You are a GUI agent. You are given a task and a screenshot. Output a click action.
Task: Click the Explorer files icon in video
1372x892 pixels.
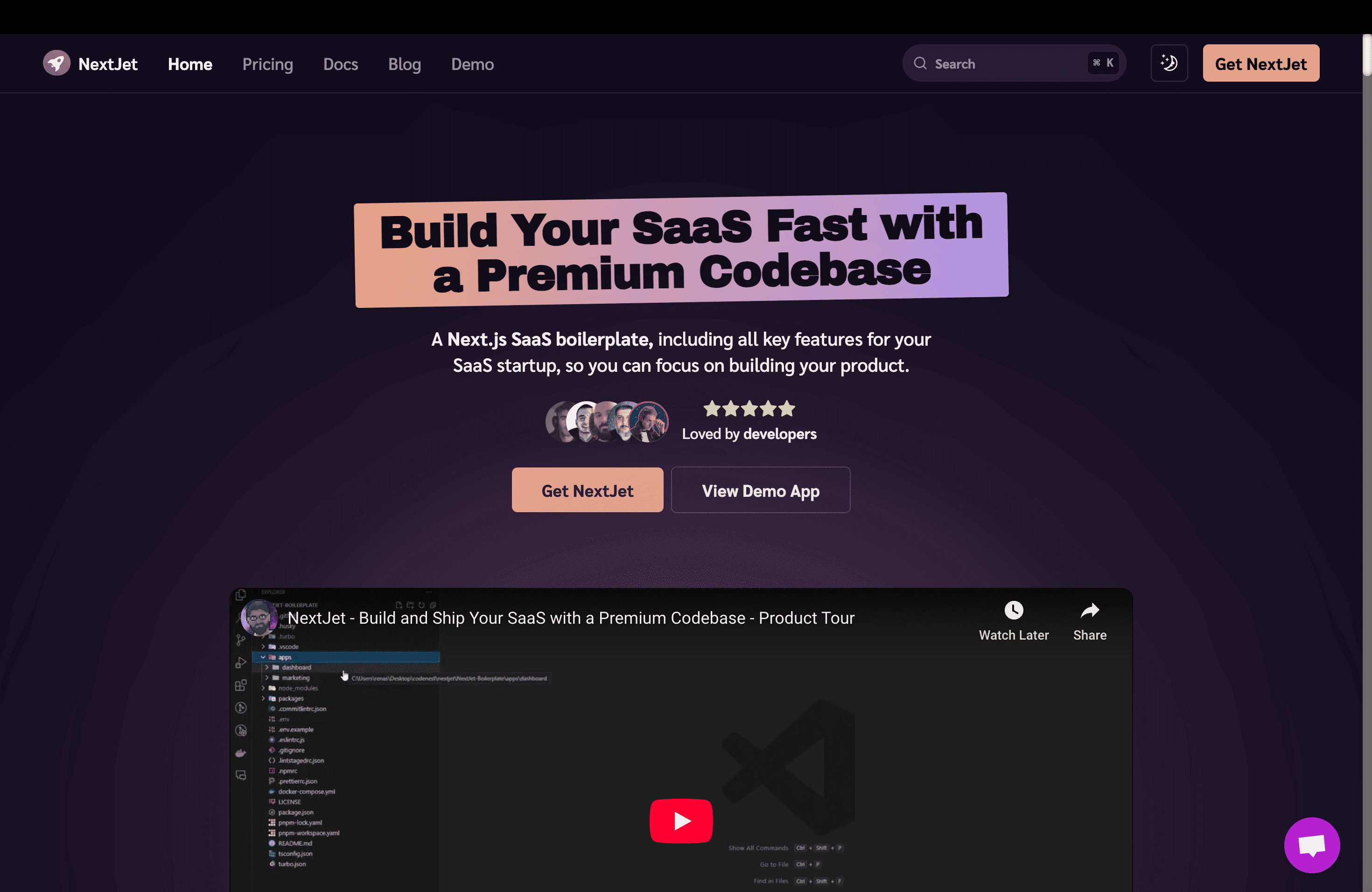241,594
